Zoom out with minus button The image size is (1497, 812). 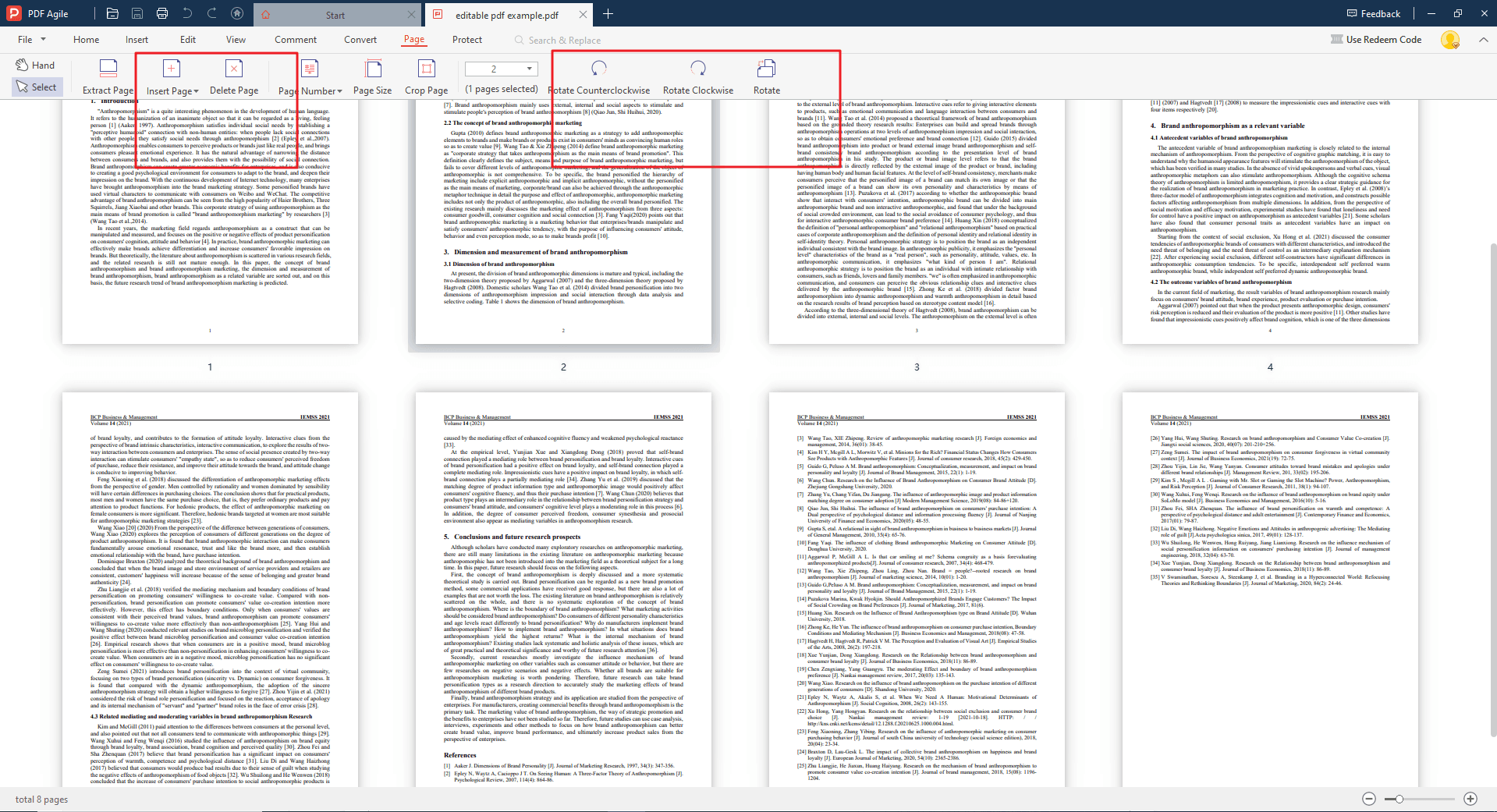(x=1369, y=799)
